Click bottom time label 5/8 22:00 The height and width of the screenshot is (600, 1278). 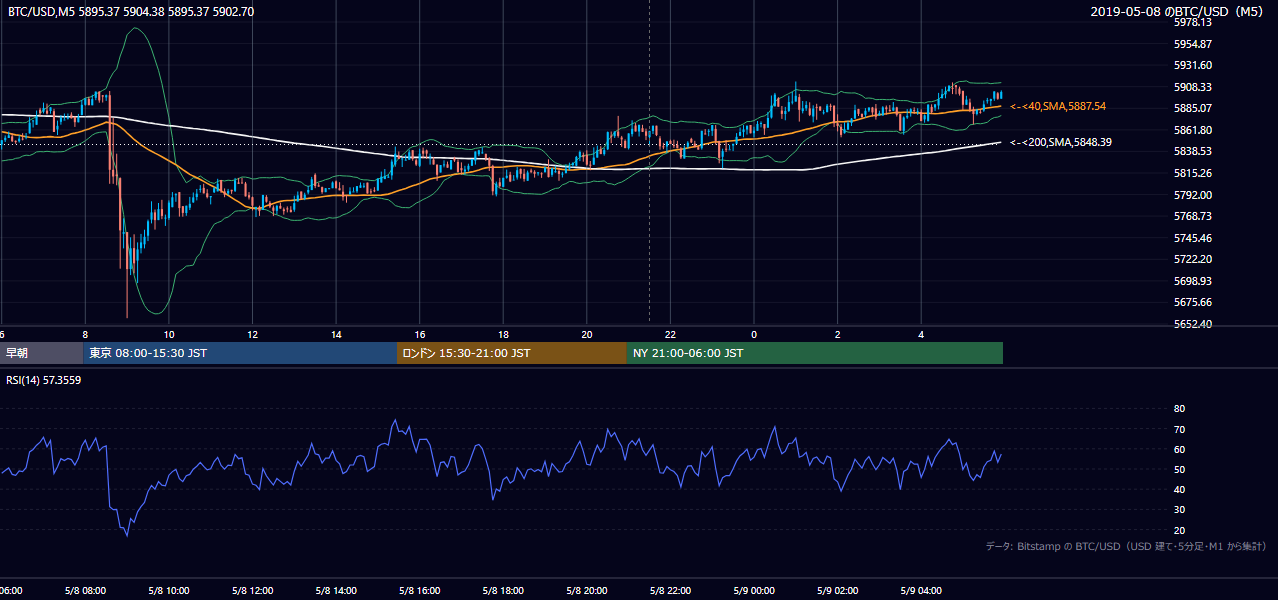(670, 591)
